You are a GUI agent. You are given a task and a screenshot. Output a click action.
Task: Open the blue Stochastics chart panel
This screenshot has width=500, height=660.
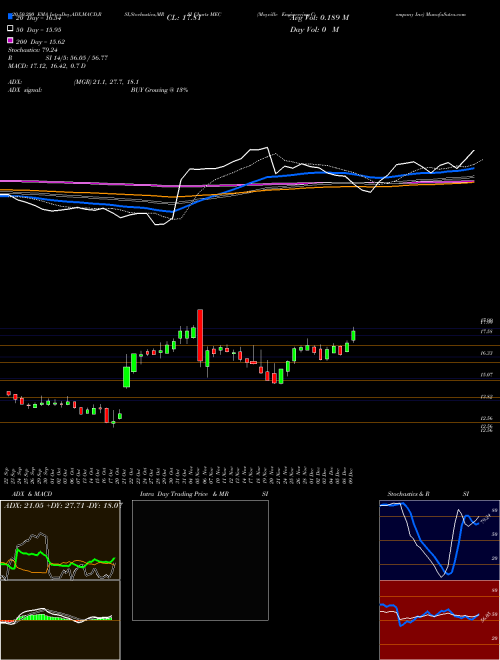click(439, 540)
